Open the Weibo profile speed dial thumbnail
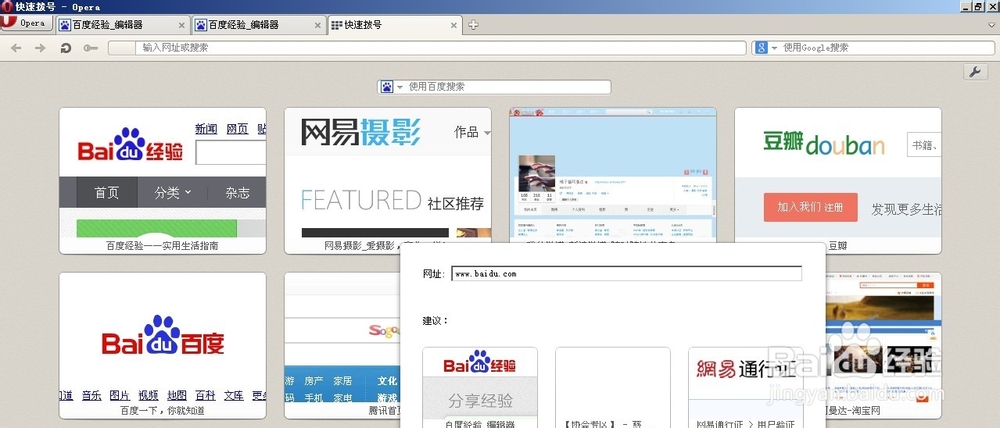Image resolution: width=1000 pixels, height=428 pixels. (612, 175)
